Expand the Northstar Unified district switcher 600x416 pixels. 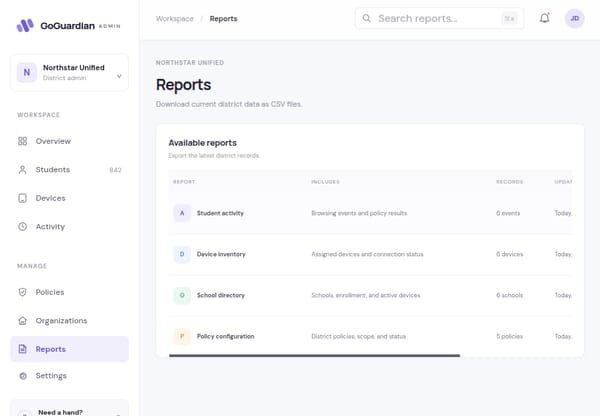point(70,73)
